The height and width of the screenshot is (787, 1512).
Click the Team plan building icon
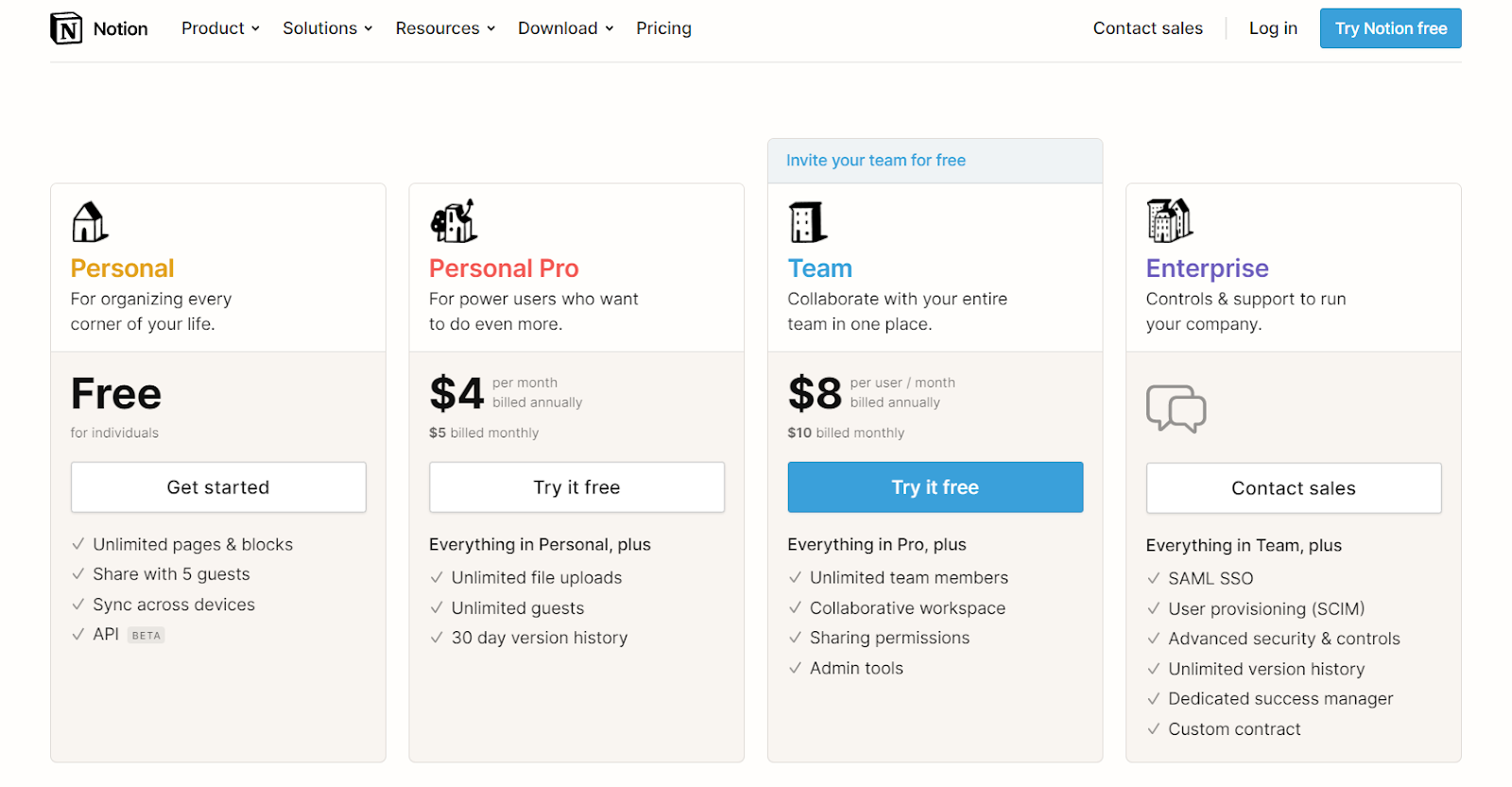click(808, 223)
